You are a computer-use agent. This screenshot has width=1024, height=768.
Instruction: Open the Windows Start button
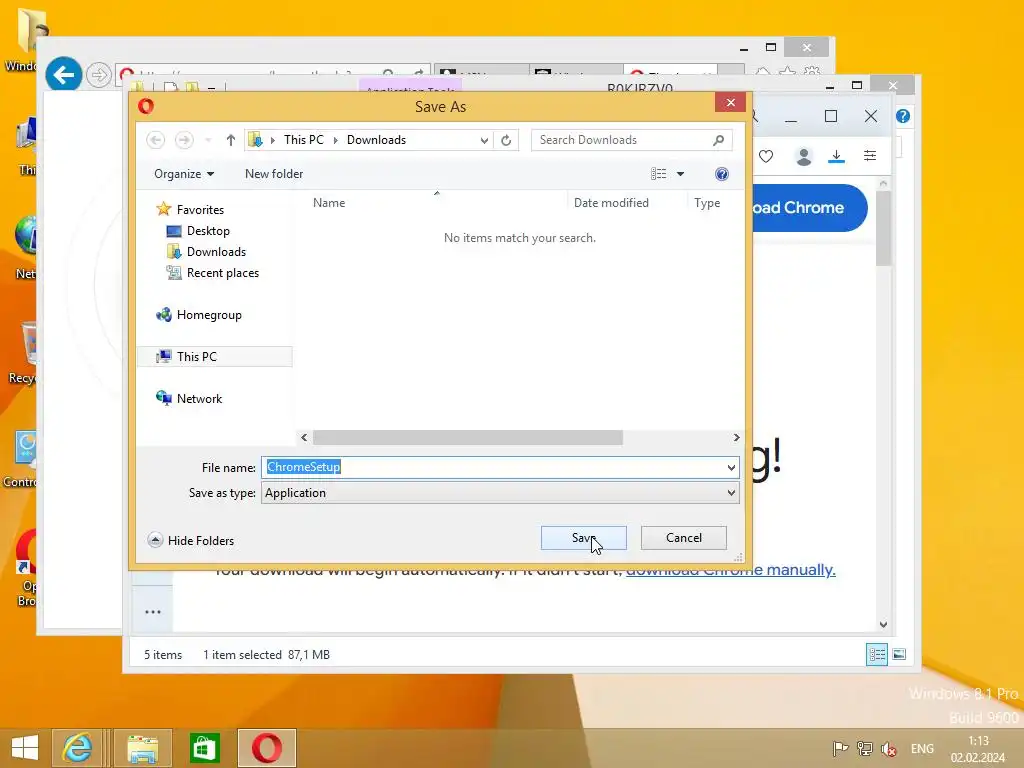(x=25, y=748)
